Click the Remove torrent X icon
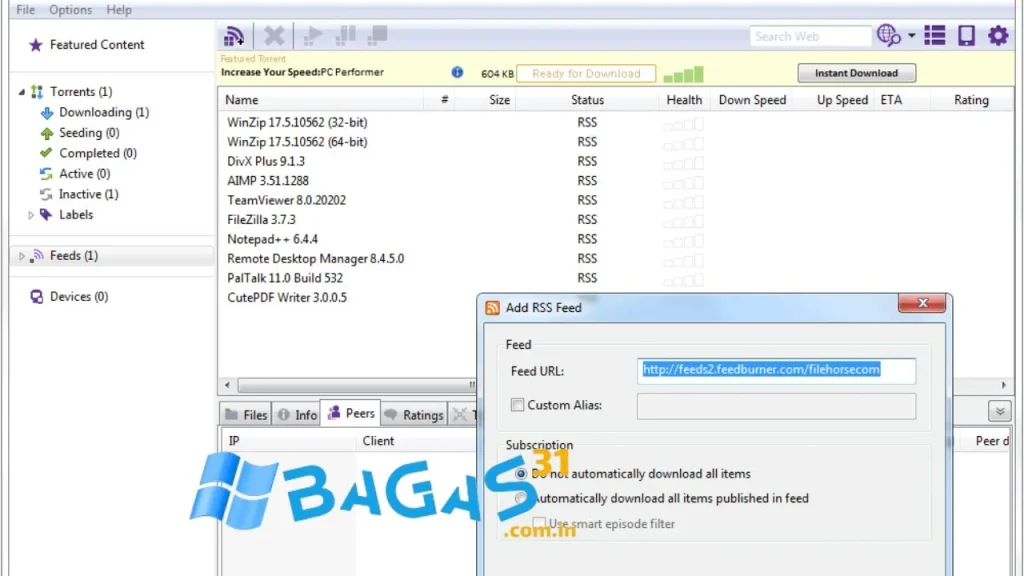Screen dimensions: 1024x576 [274, 36]
